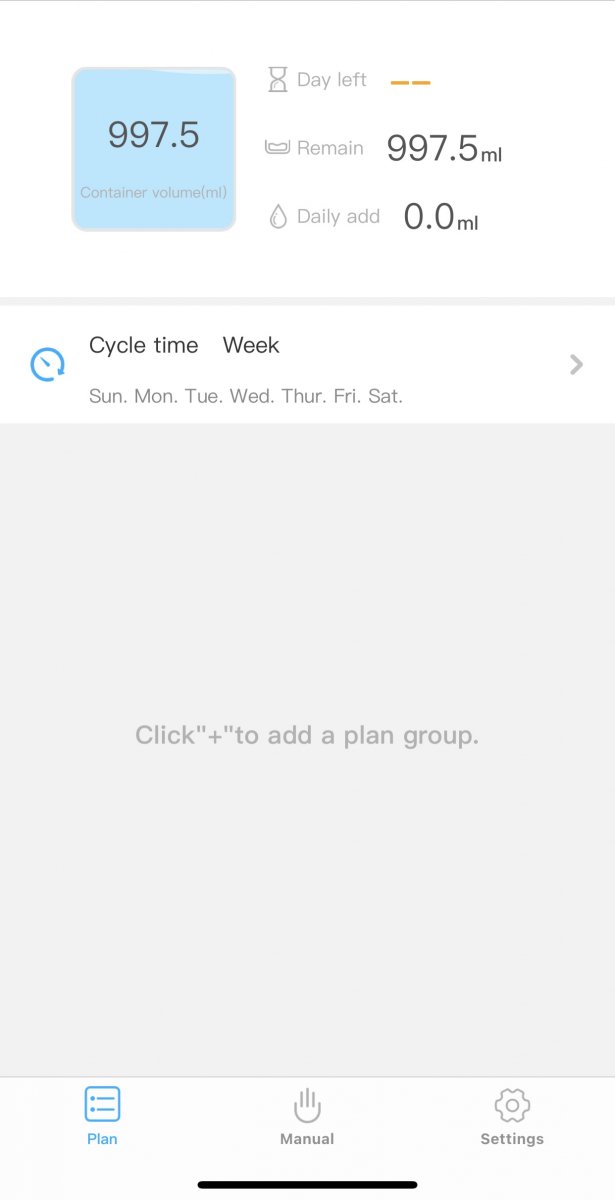The image size is (615, 1200).
Task: Tap the iOS home indicator bar
Action: (307, 1185)
